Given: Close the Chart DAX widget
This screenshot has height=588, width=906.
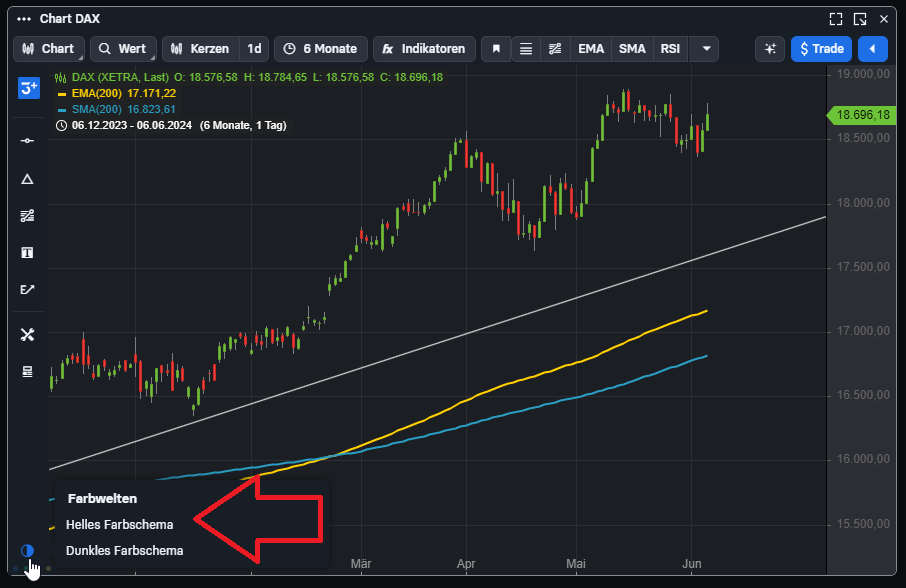Looking at the screenshot, I should (x=883, y=19).
